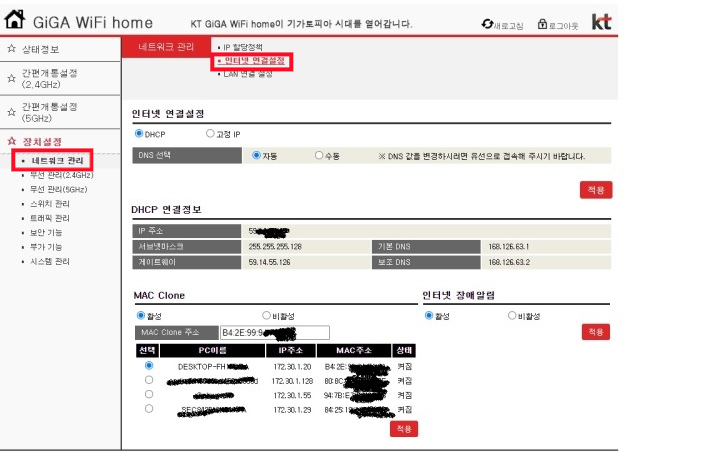Click the PC이름 column header
The width and height of the screenshot is (720, 452).
click(212, 350)
